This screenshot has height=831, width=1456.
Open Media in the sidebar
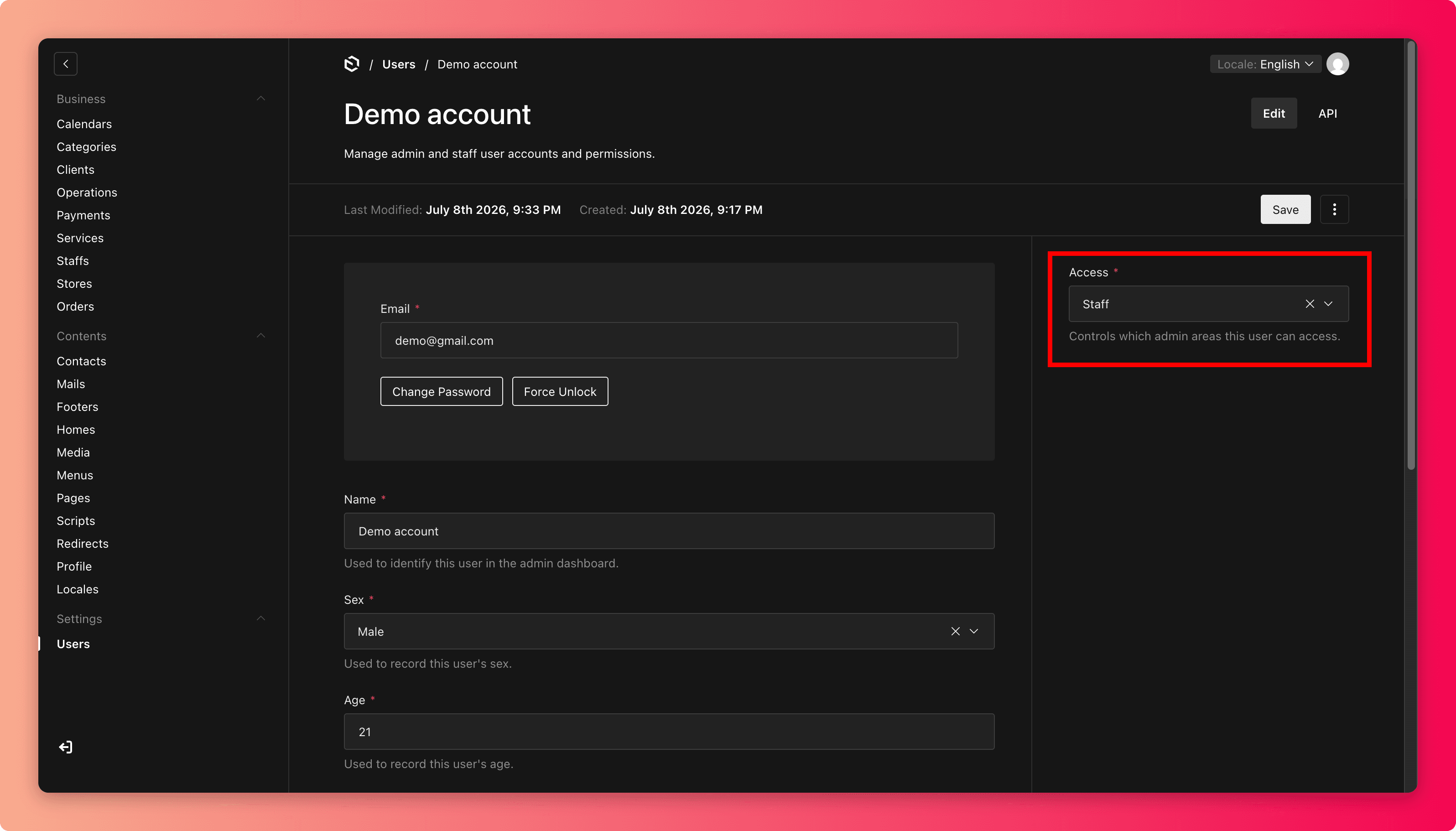coord(73,452)
